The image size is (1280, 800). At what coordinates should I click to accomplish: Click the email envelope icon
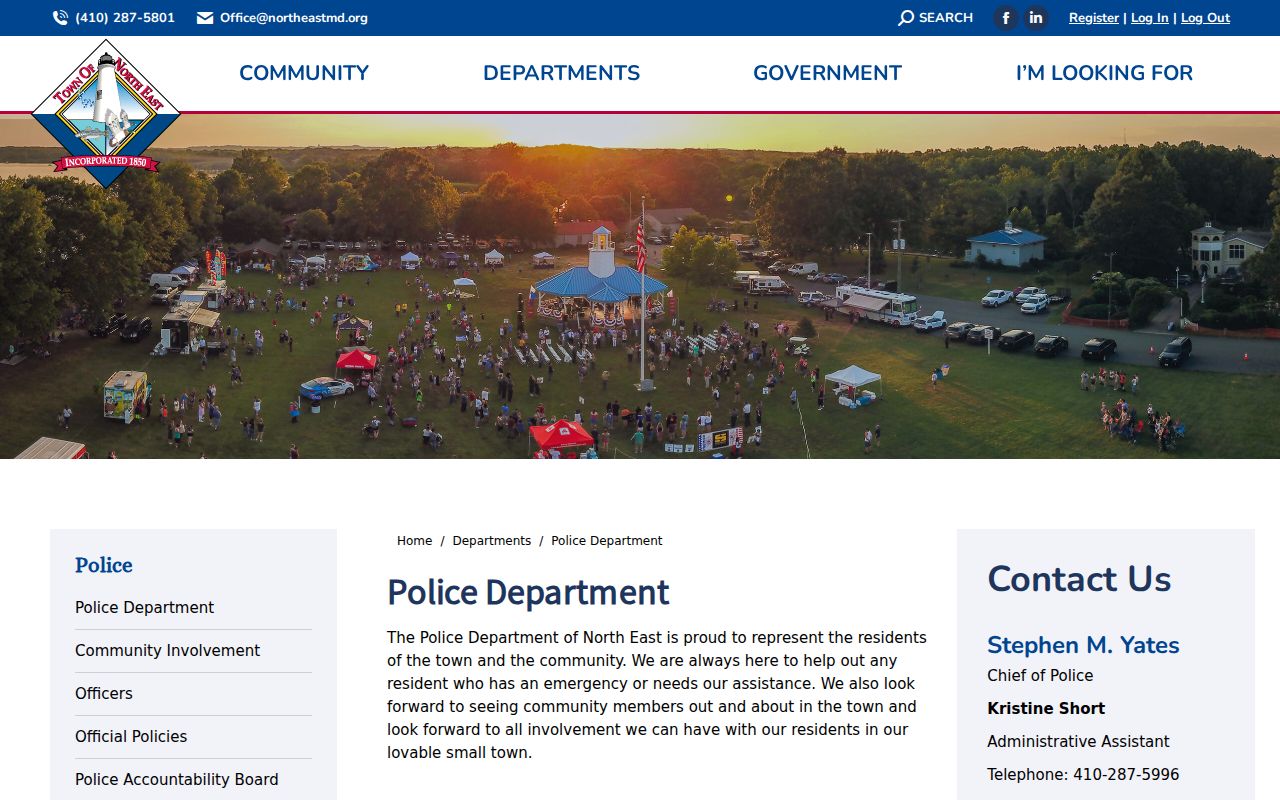pyautogui.click(x=205, y=18)
